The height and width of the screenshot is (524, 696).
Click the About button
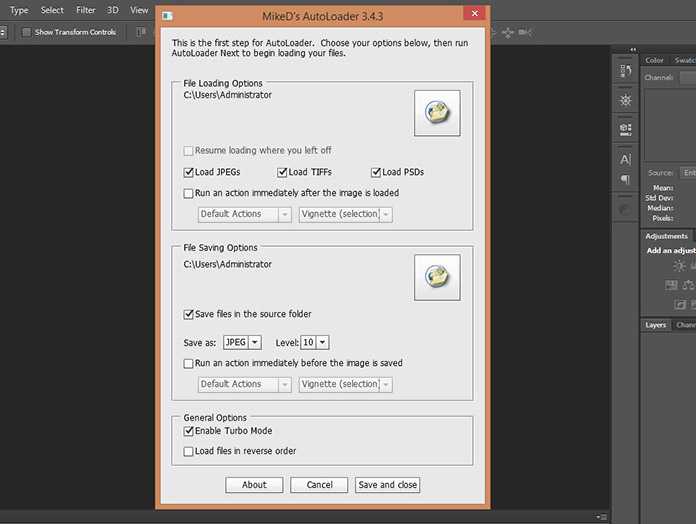[254, 485]
